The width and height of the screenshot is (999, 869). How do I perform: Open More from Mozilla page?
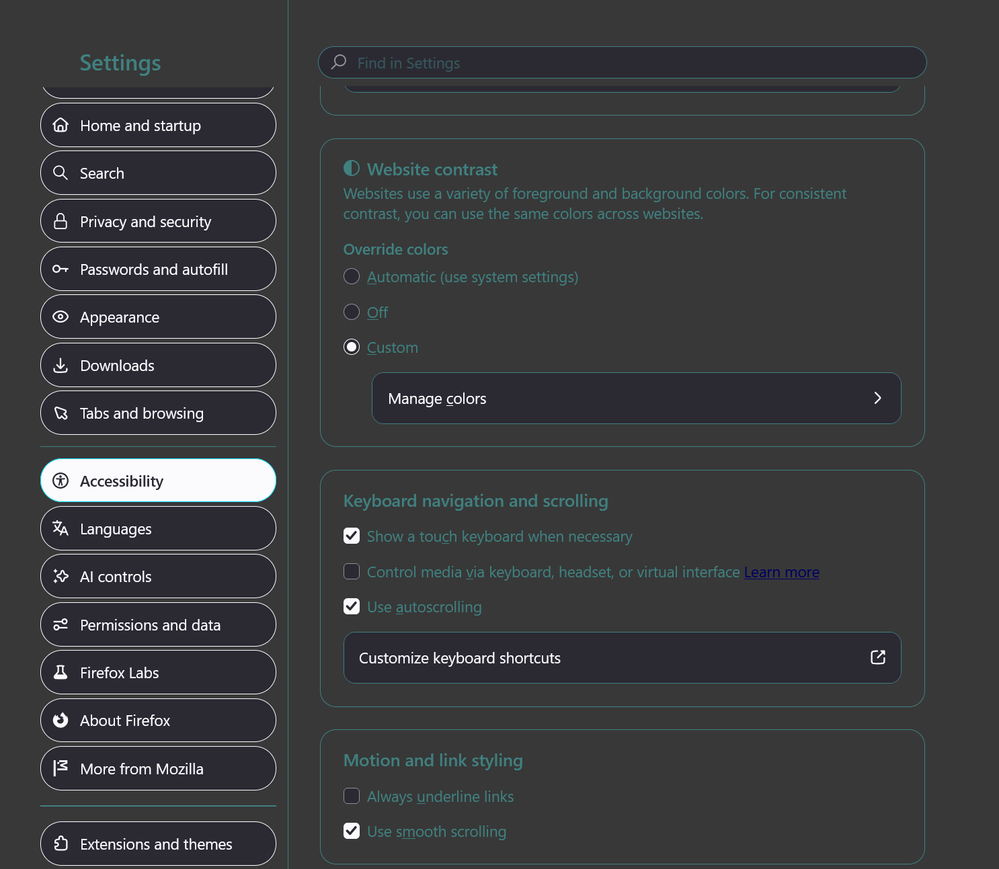(x=158, y=768)
